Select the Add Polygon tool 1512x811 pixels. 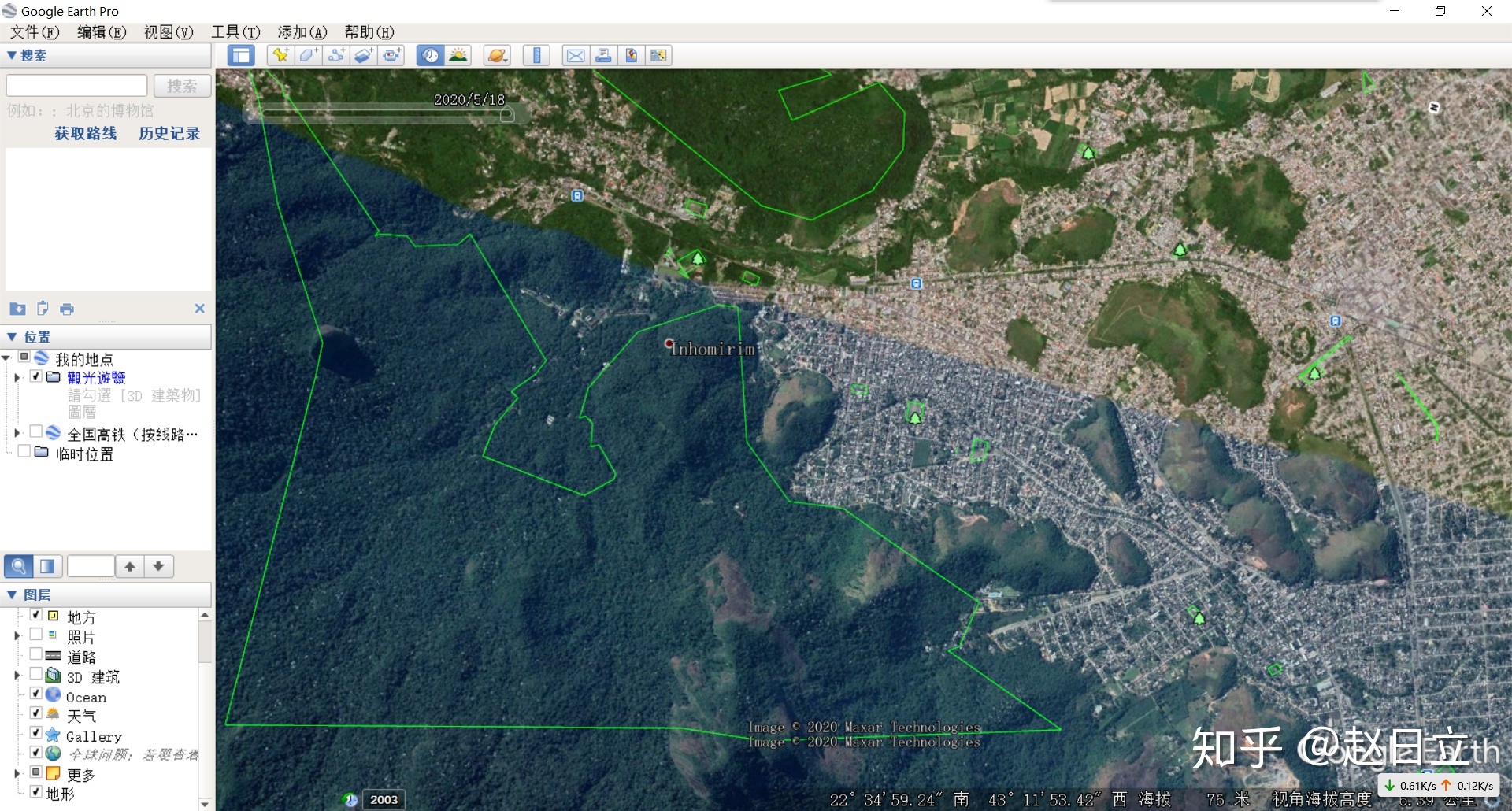[308, 55]
